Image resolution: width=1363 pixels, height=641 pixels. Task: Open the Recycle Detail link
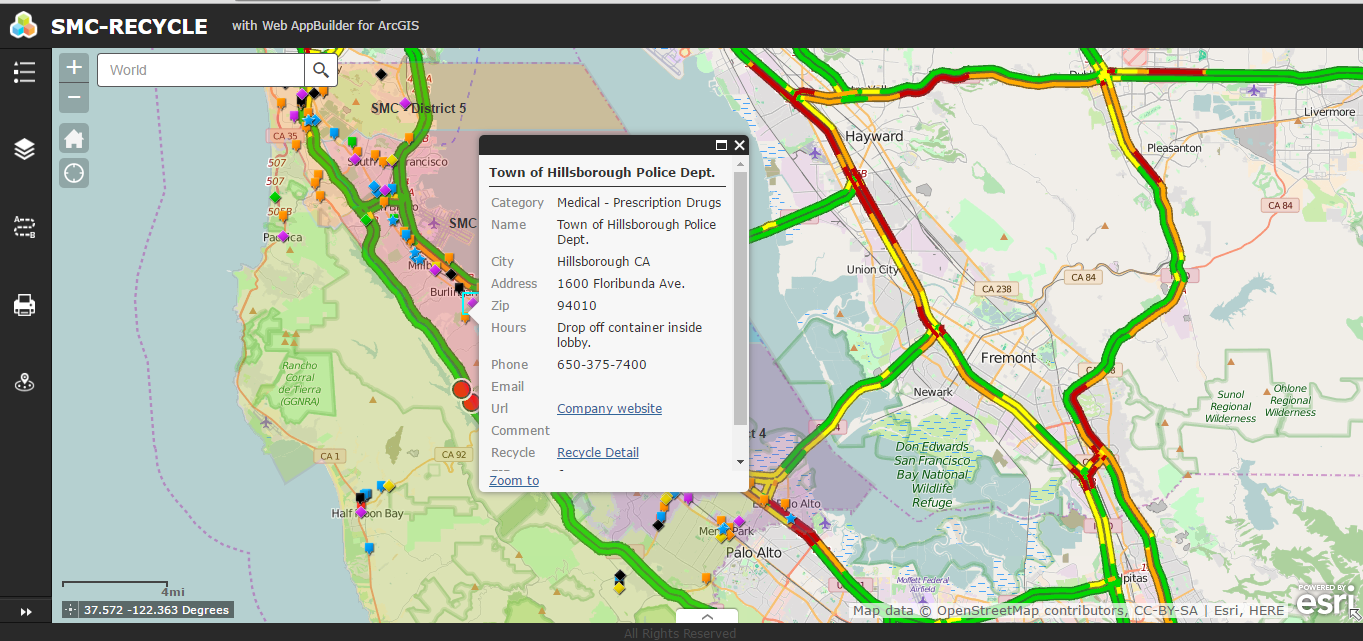[598, 452]
